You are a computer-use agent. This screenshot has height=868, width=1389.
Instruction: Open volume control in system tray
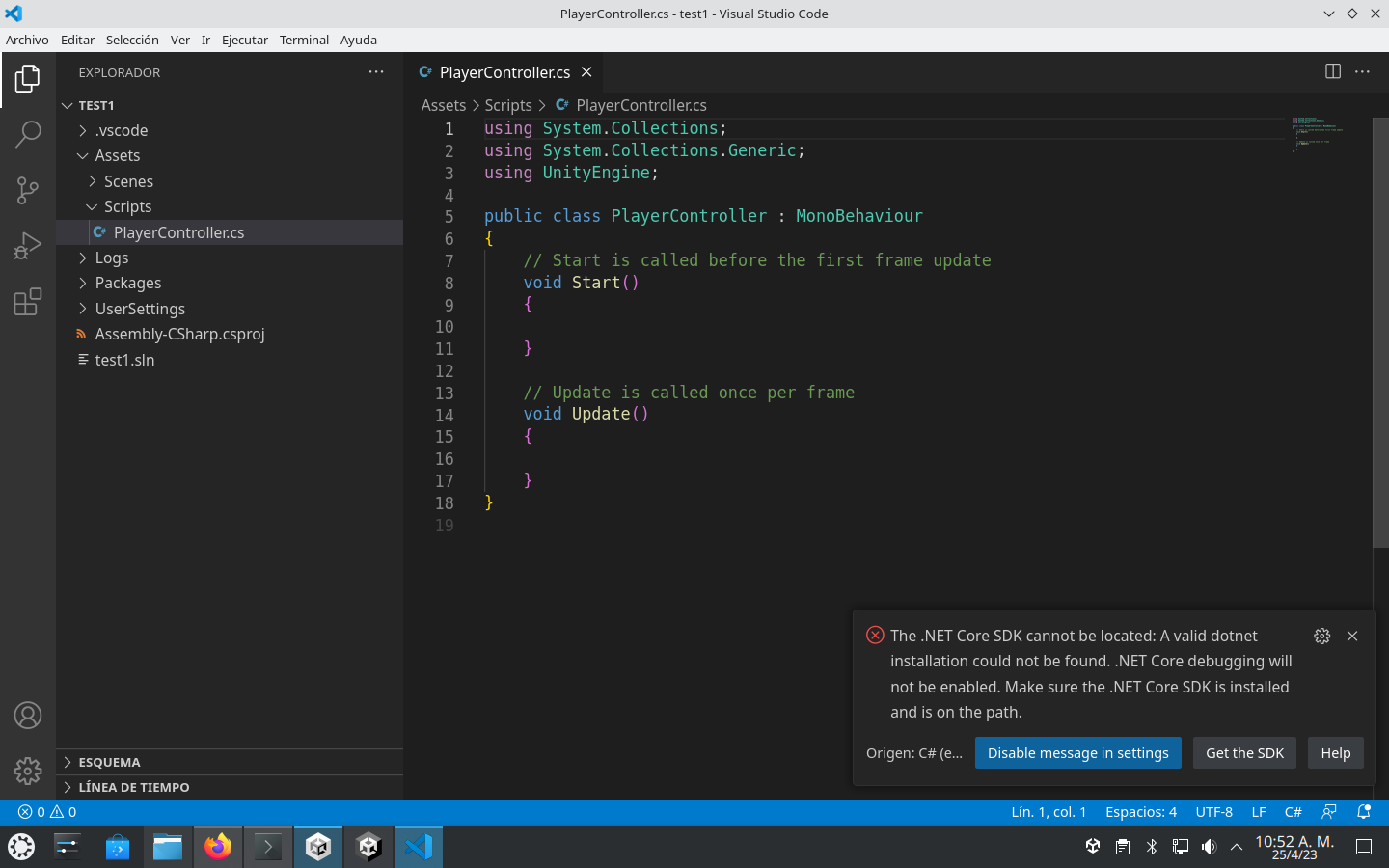pyautogui.click(x=1209, y=847)
